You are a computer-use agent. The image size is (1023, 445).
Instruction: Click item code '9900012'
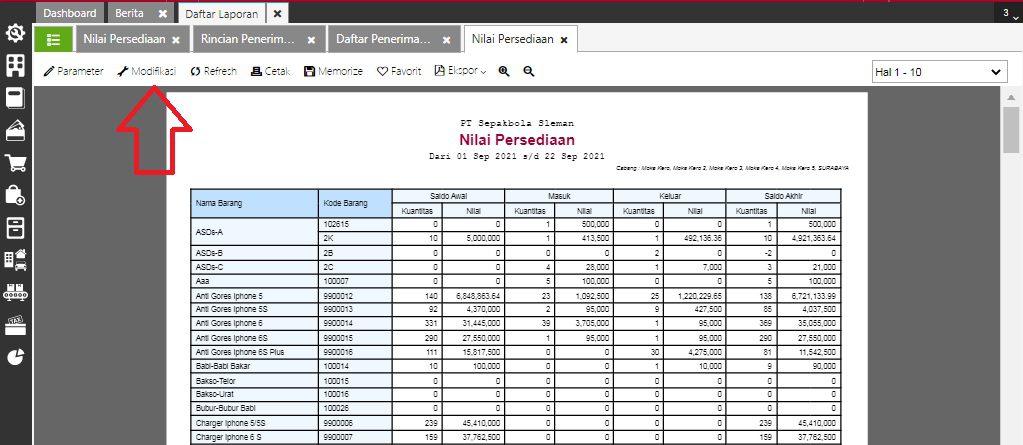[x=339, y=296]
